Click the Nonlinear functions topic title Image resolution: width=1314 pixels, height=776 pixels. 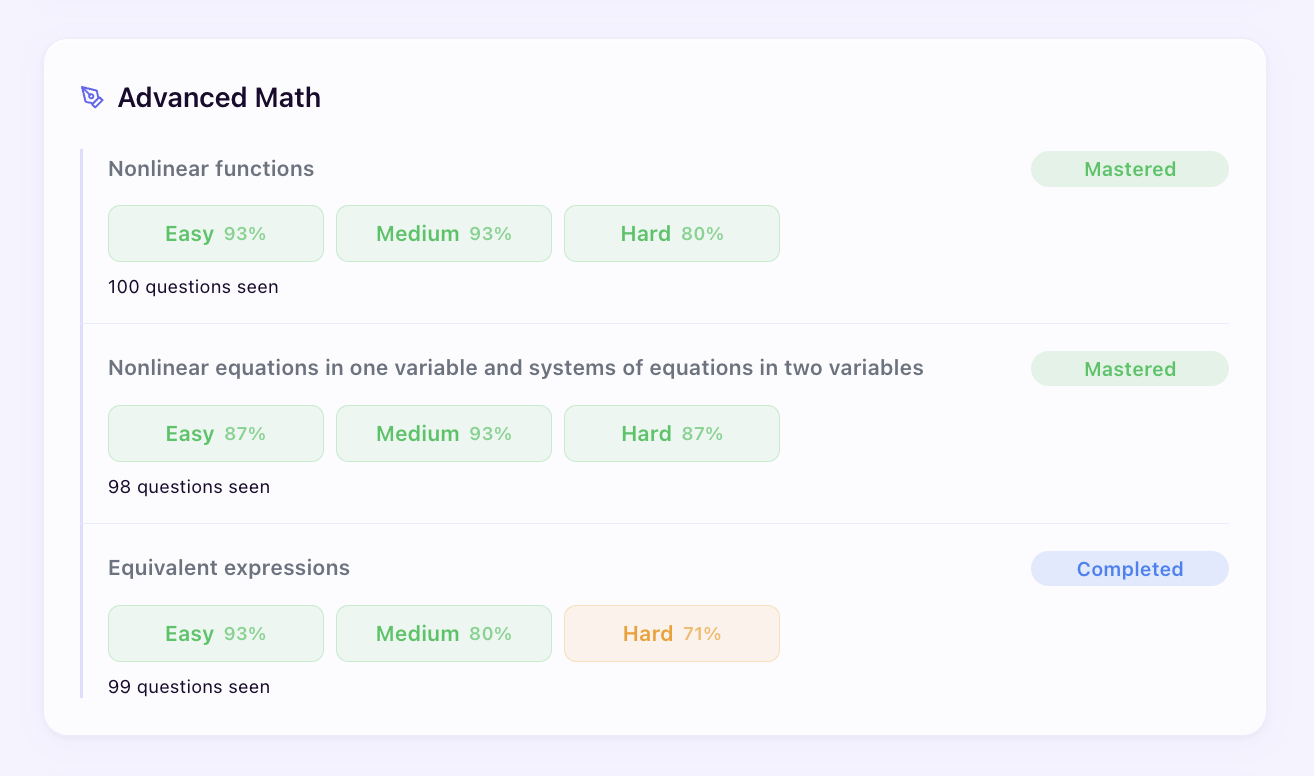(211, 168)
